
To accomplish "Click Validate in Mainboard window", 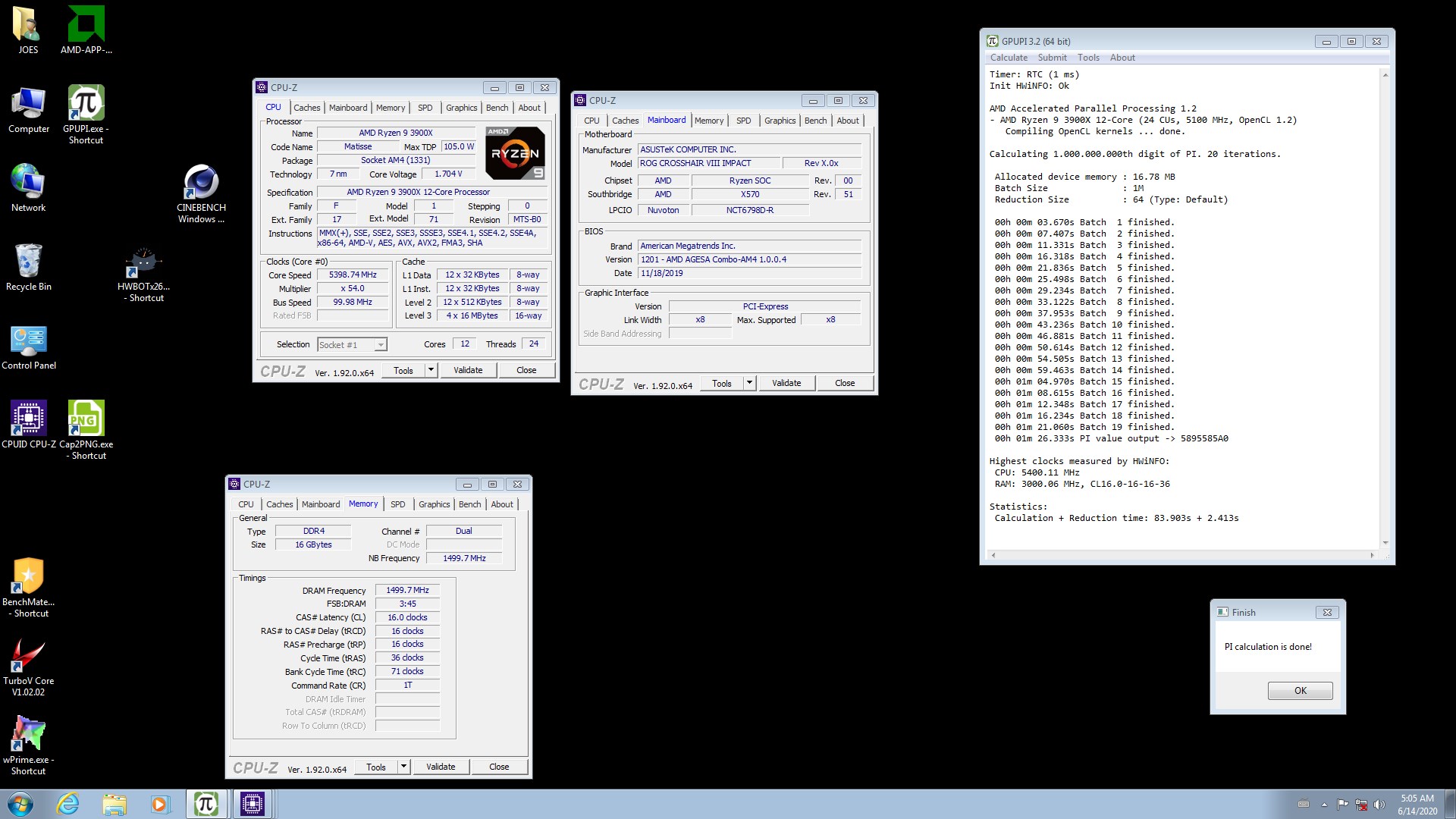I will click(x=786, y=383).
